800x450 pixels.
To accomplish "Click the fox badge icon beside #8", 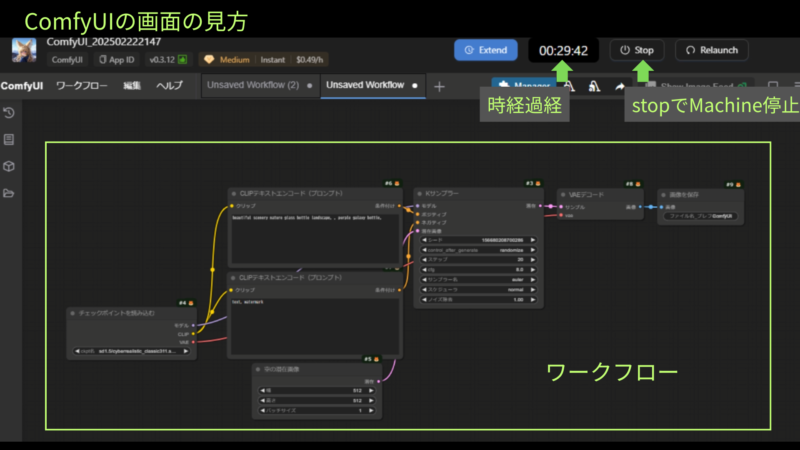I will [x=638, y=184].
